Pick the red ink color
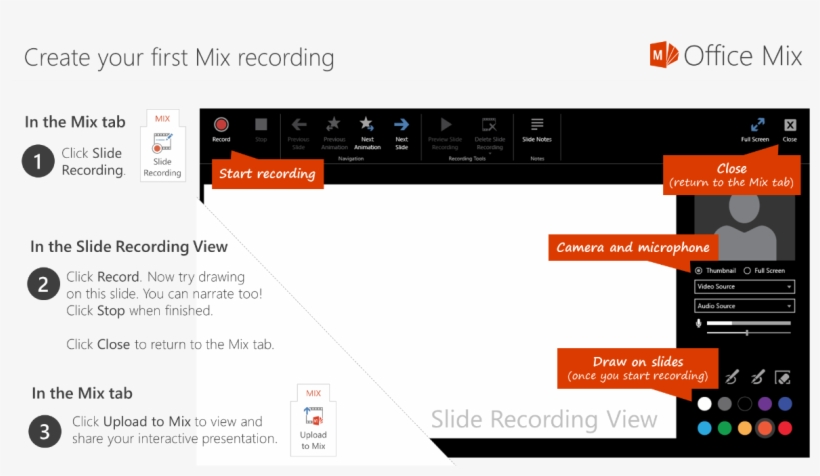The height and width of the screenshot is (476, 820). coord(785,428)
